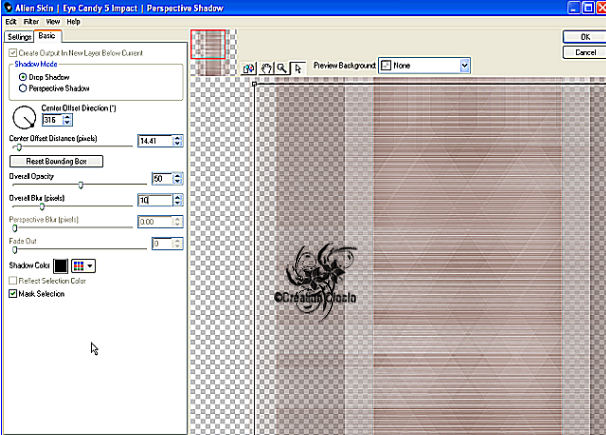Select the hand pan tool

[x=266, y=69]
